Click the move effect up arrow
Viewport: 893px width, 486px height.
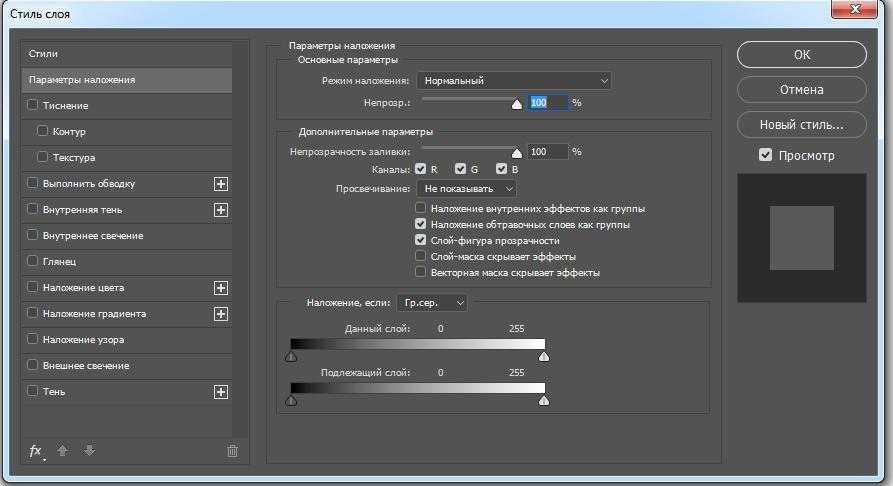tap(63, 451)
